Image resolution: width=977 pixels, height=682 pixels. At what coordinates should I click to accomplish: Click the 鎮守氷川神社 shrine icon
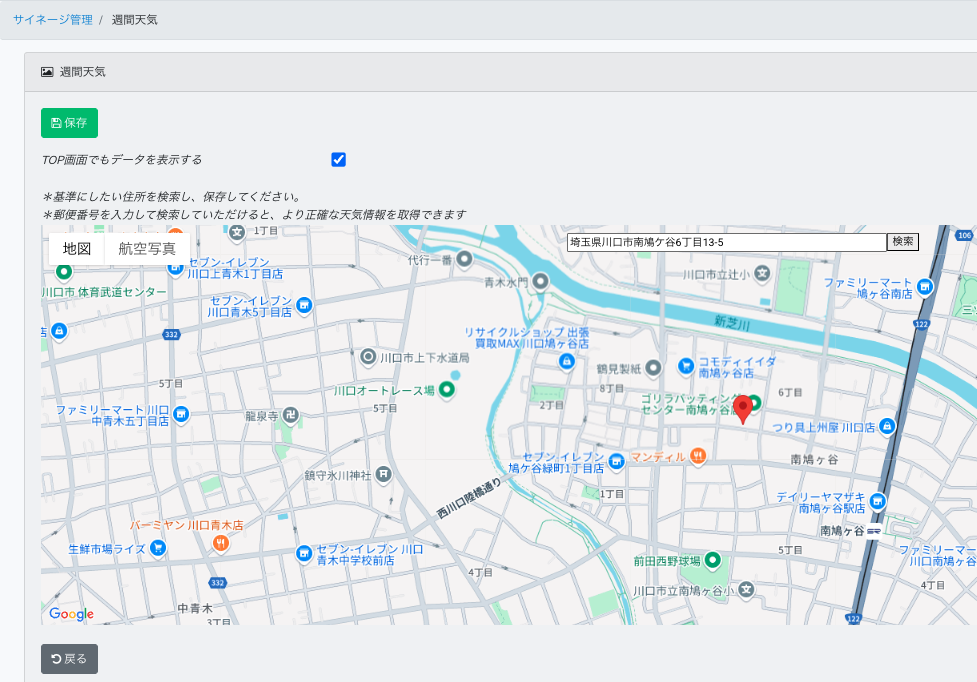click(384, 475)
